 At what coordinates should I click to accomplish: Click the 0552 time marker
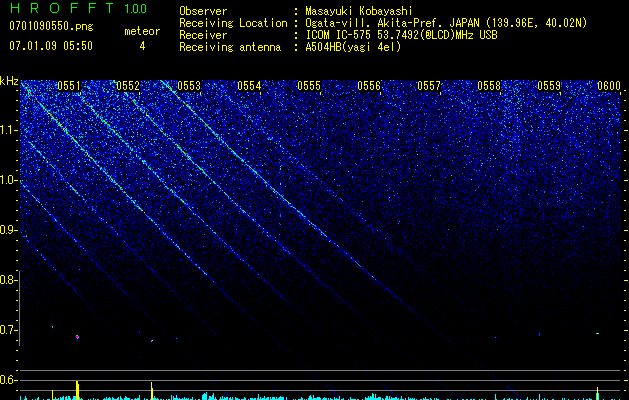point(128,86)
